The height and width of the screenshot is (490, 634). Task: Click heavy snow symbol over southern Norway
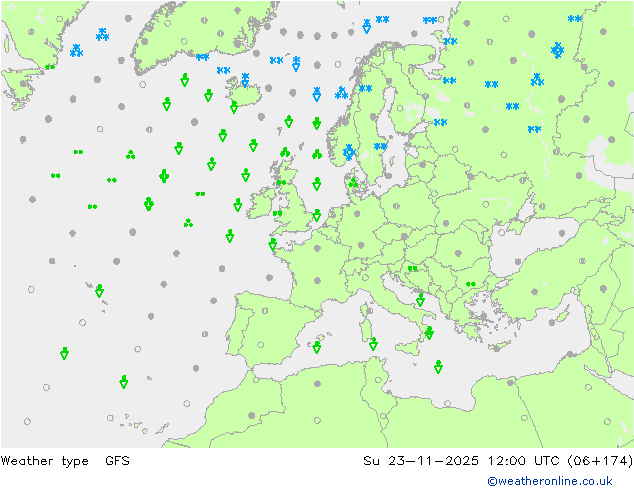[349, 152]
